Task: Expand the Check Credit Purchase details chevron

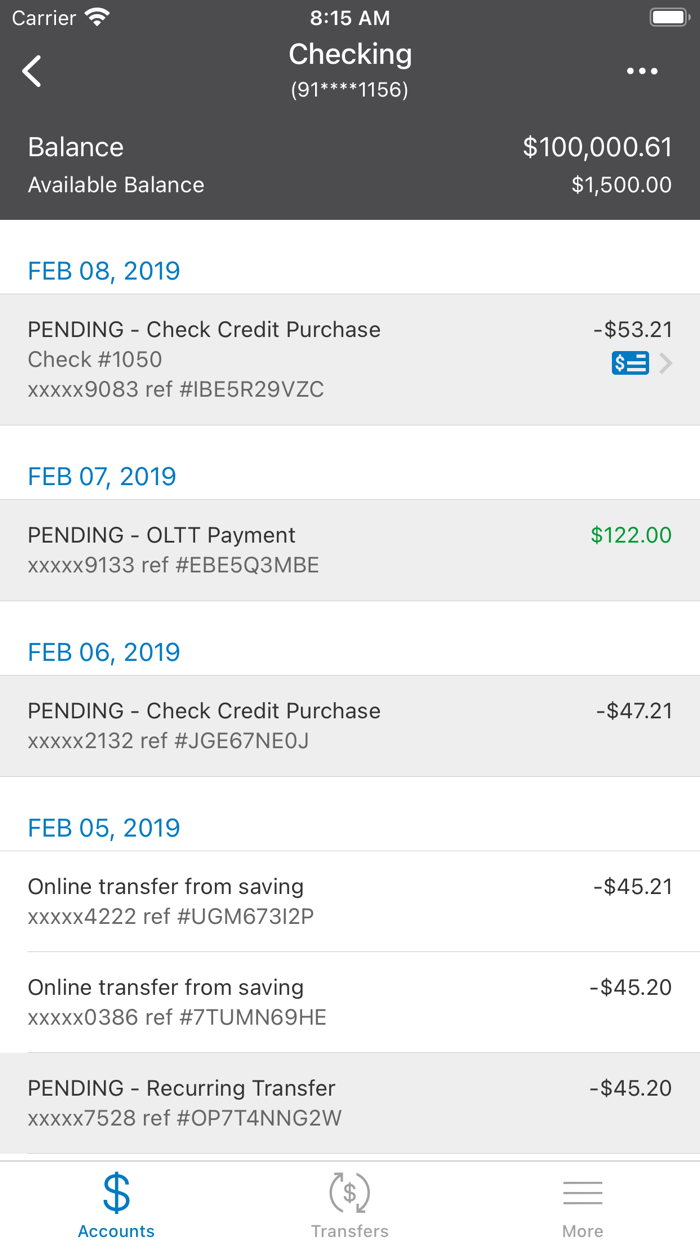Action: click(668, 363)
